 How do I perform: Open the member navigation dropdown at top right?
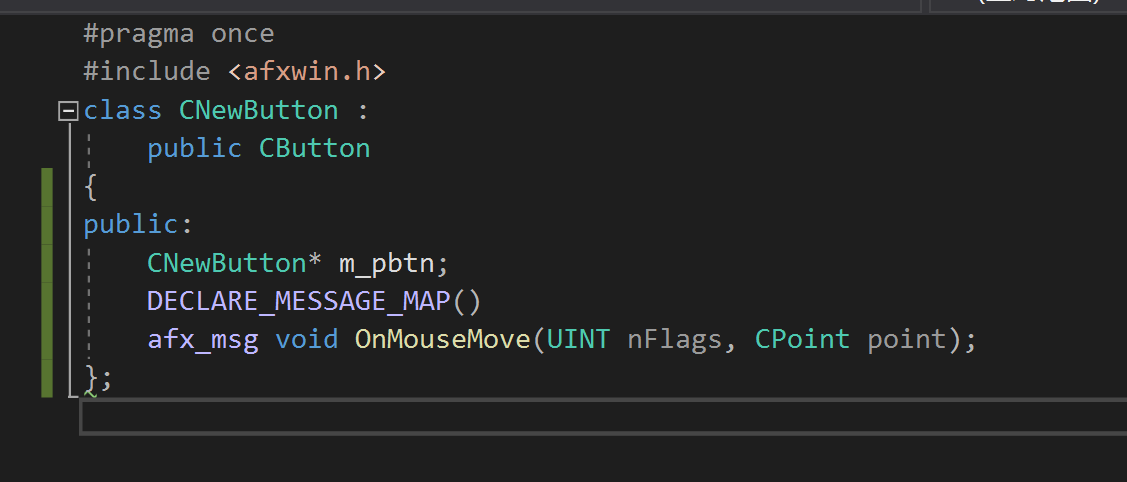click(x=1028, y=4)
